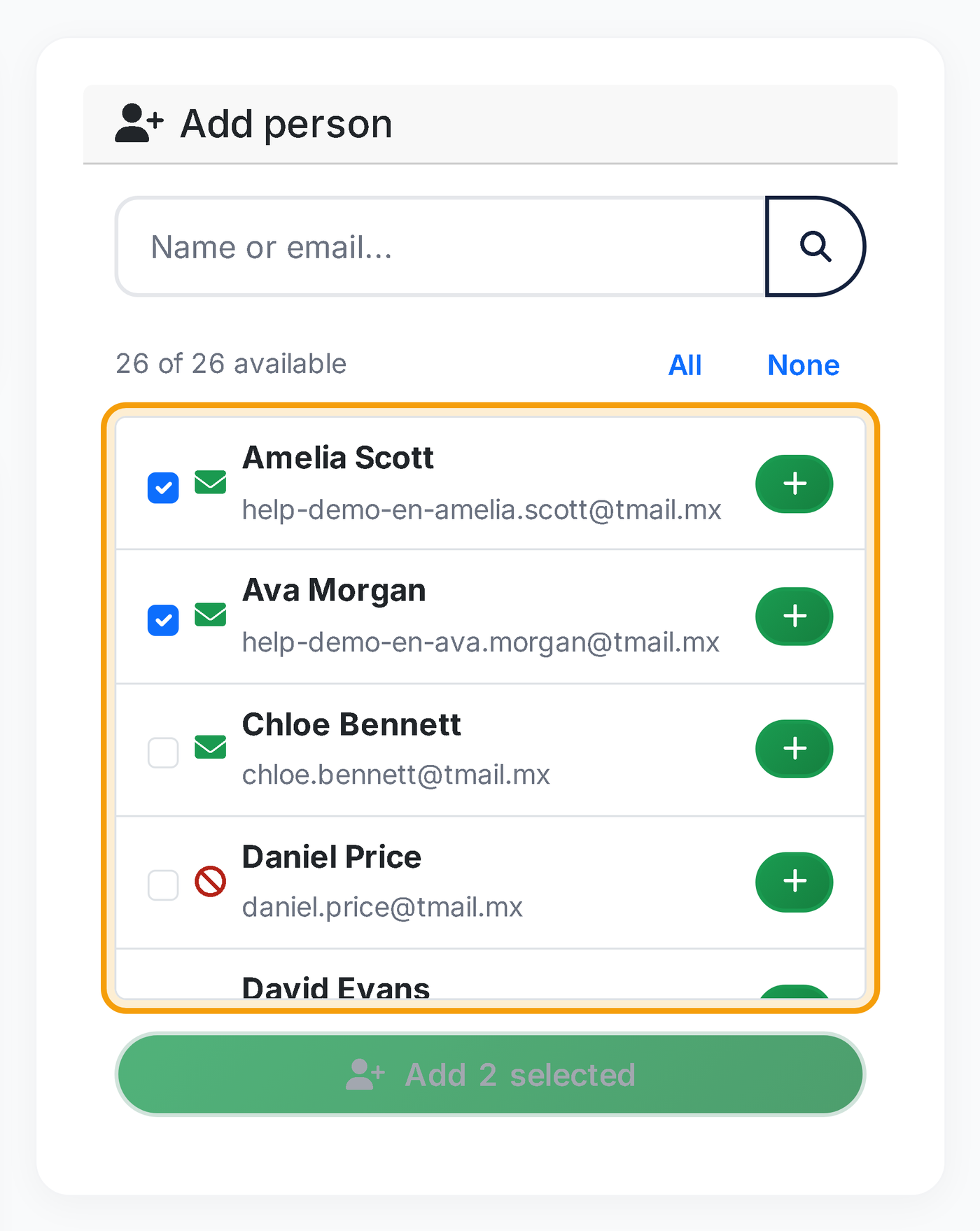Image resolution: width=980 pixels, height=1231 pixels.
Task: Focus the Name or email search field
Action: (x=441, y=246)
